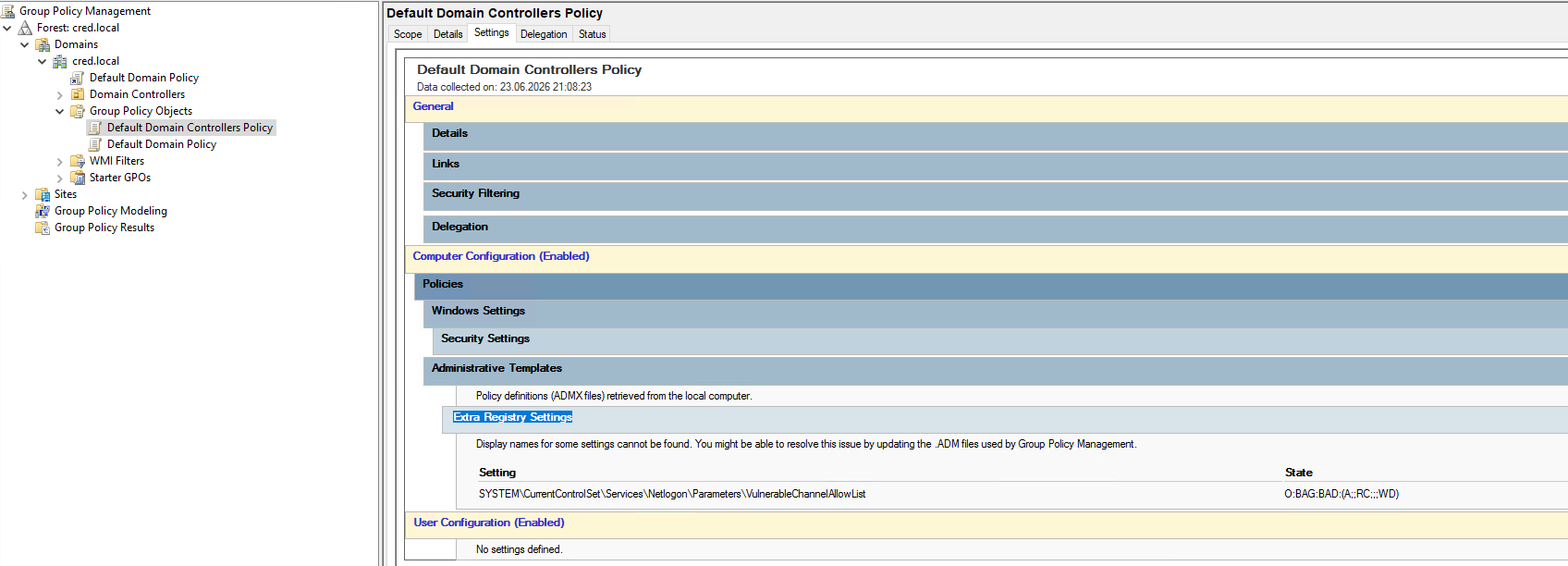Toggle User Configuration (Enabled) section
Image resolution: width=1568 pixels, height=566 pixels.
coord(489,523)
